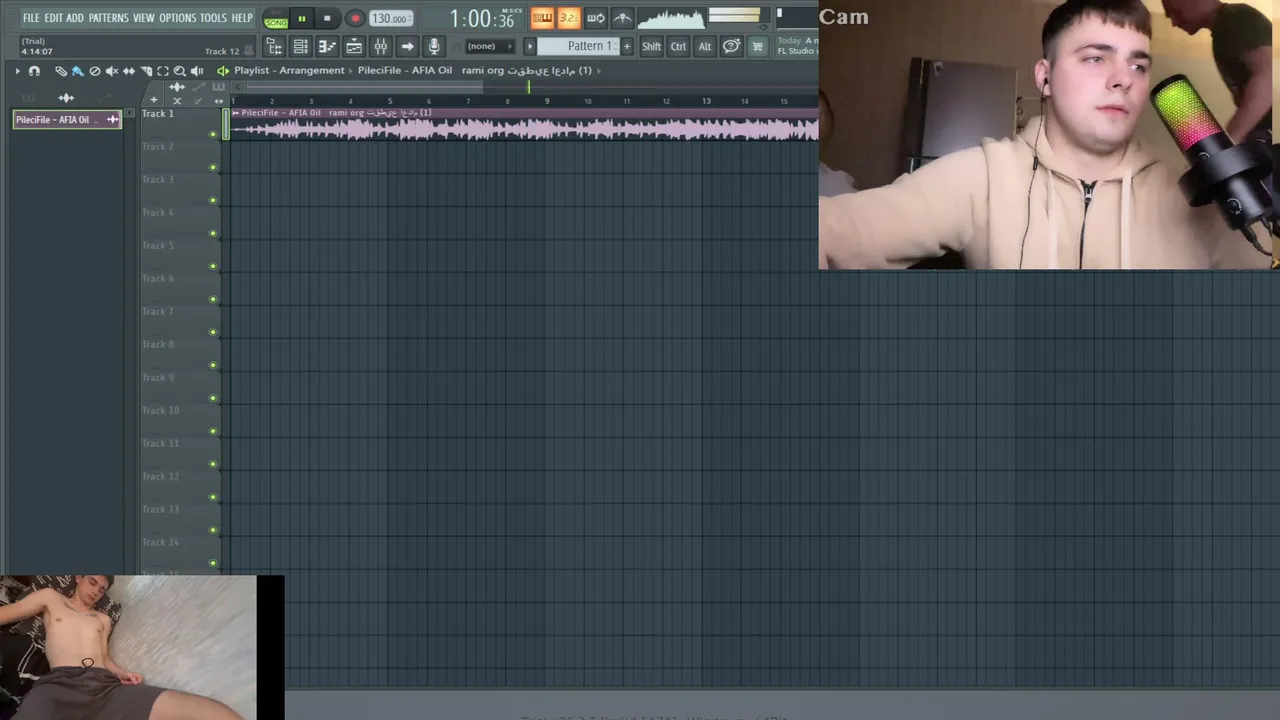Mute Track 4 with its green light
1280x720 pixels.
212,233
